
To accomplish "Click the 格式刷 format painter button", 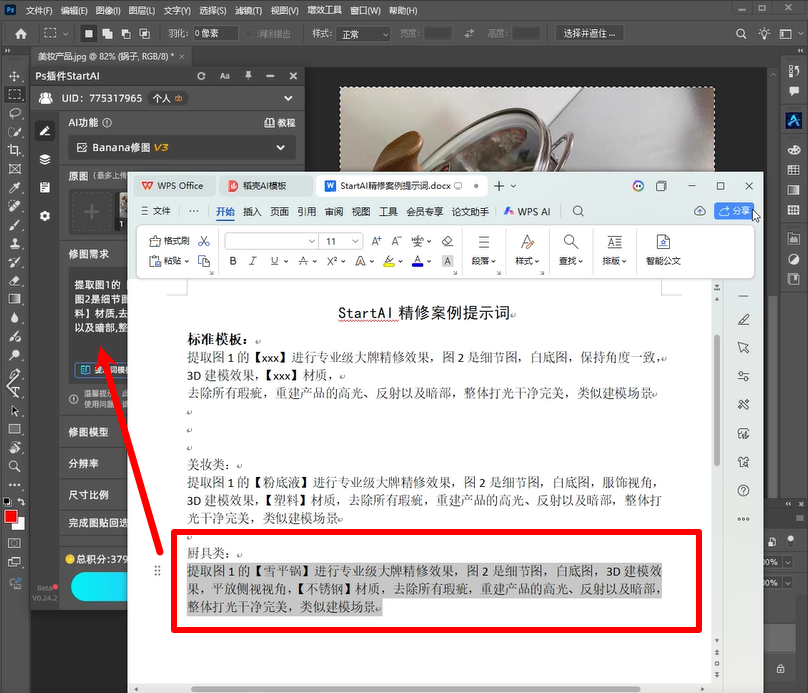I will [170, 241].
